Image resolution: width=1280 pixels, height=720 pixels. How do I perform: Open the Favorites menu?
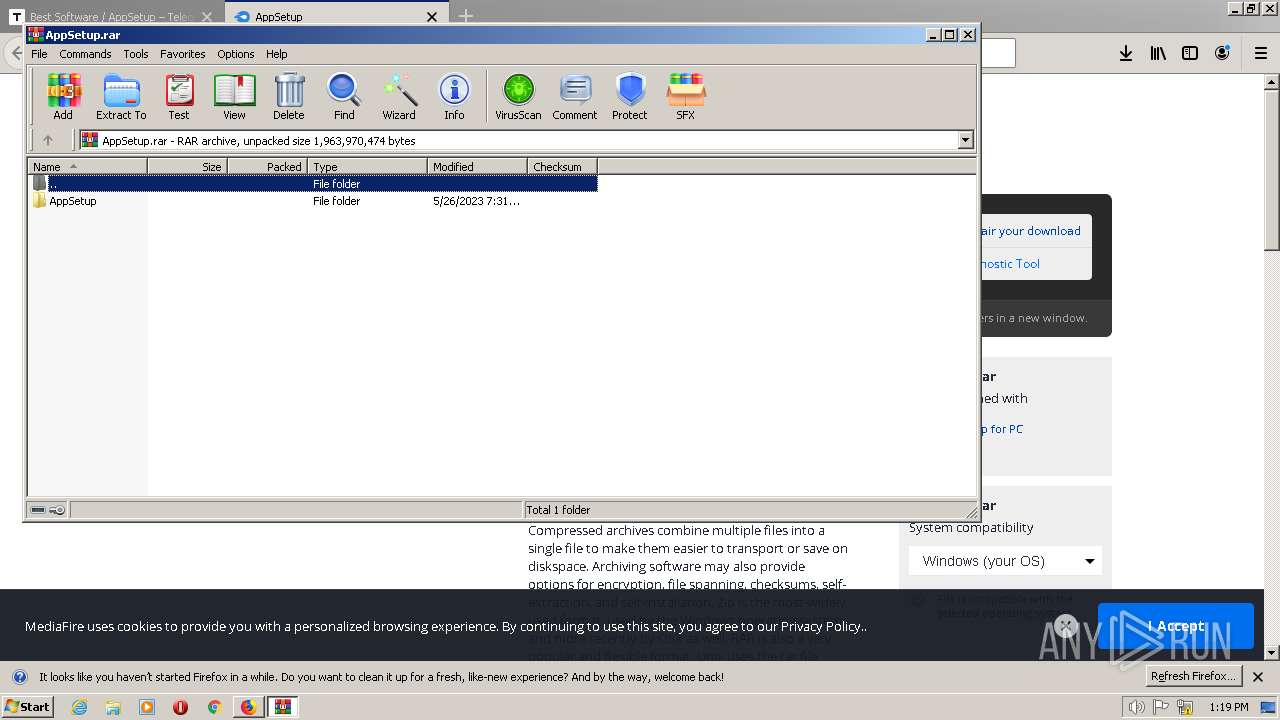[x=183, y=54]
